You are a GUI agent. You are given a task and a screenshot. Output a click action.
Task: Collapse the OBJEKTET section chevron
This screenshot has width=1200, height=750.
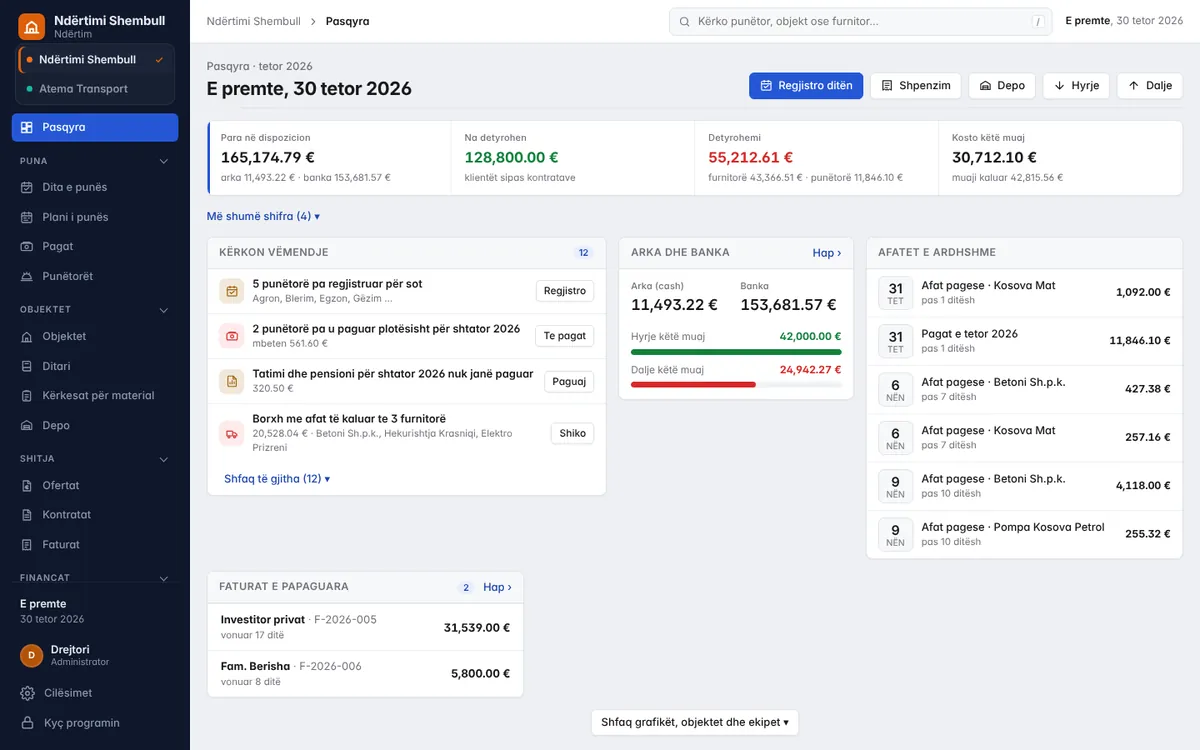tap(164, 310)
